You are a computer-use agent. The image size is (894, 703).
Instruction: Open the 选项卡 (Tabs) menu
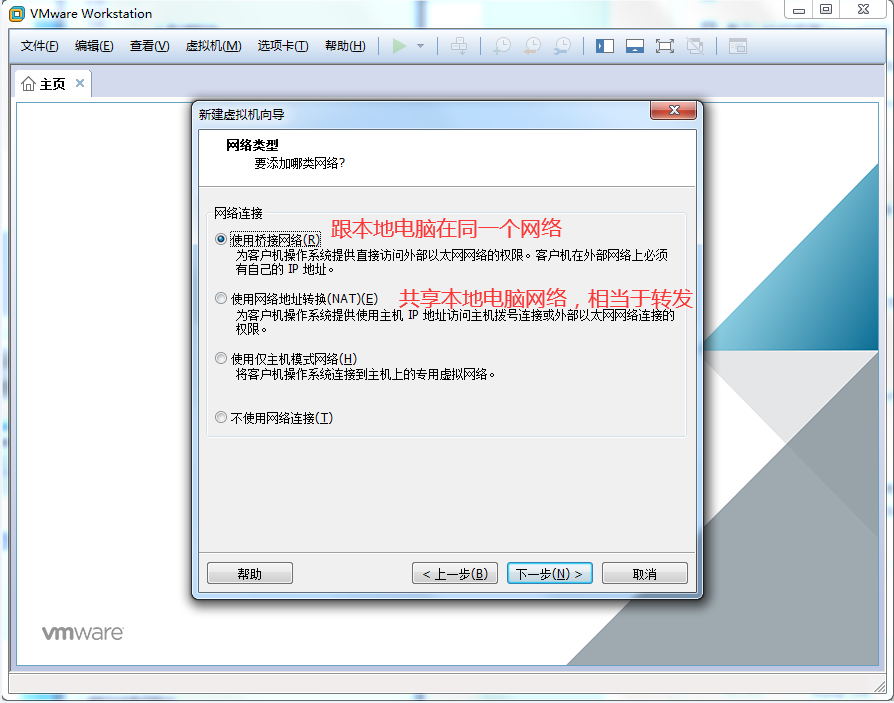(x=282, y=46)
